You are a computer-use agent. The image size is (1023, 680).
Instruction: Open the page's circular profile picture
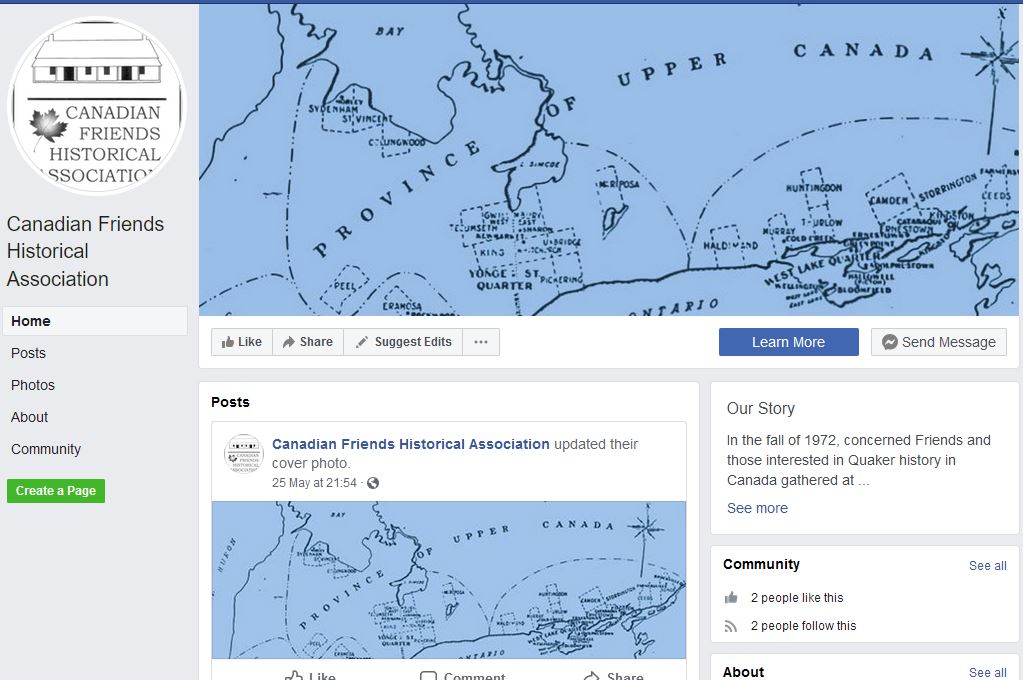pyautogui.click(x=97, y=106)
